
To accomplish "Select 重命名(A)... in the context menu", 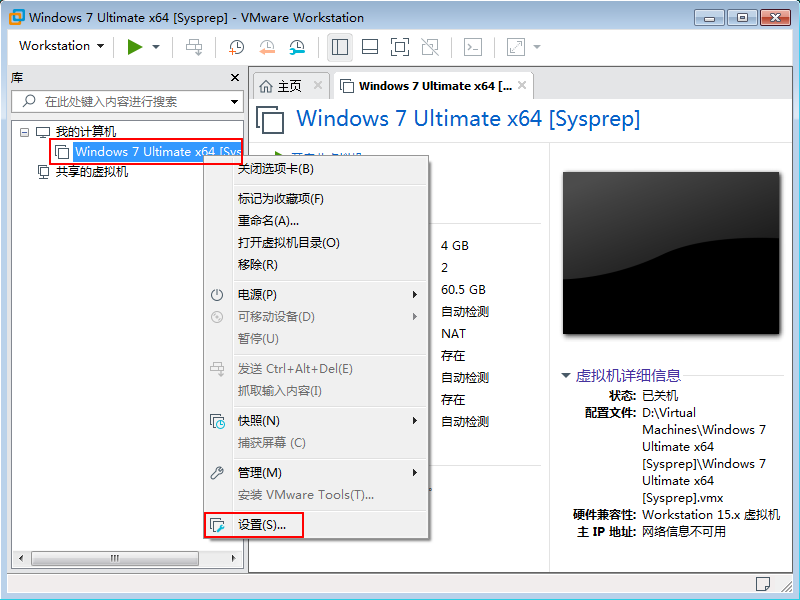I will pyautogui.click(x=268, y=221).
